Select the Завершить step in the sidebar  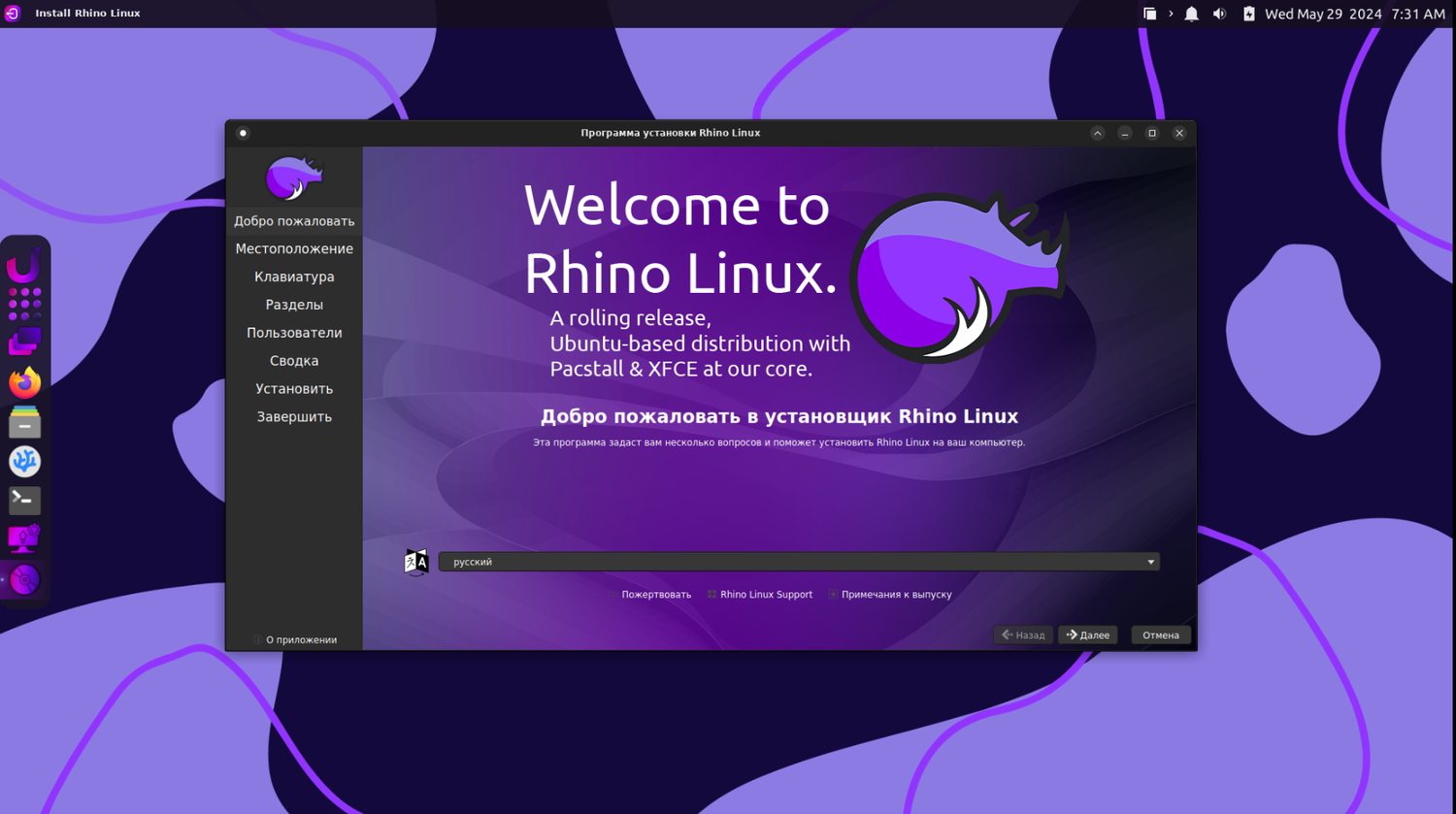[294, 417]
